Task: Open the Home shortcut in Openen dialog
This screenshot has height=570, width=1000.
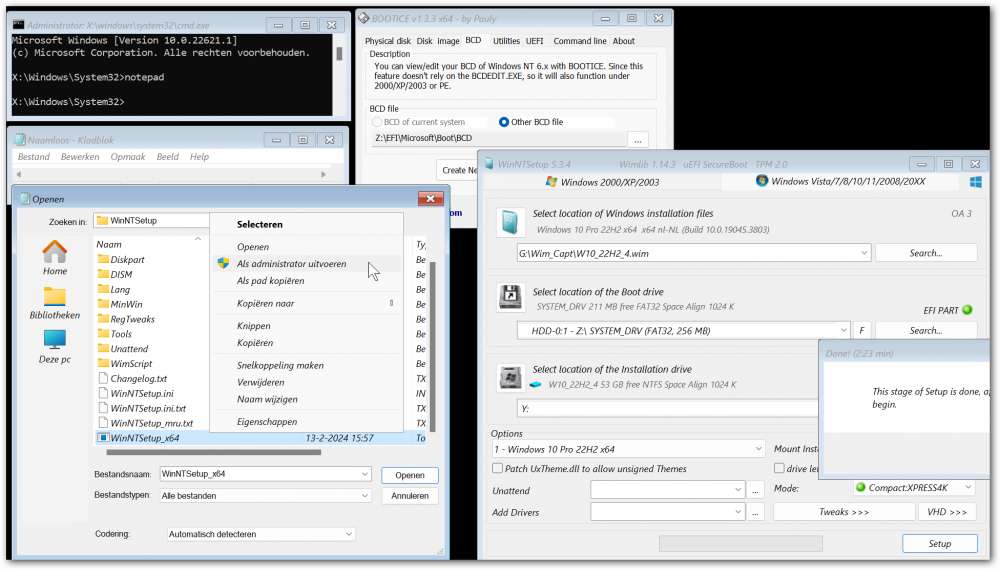Action: [x=55, y=258]
